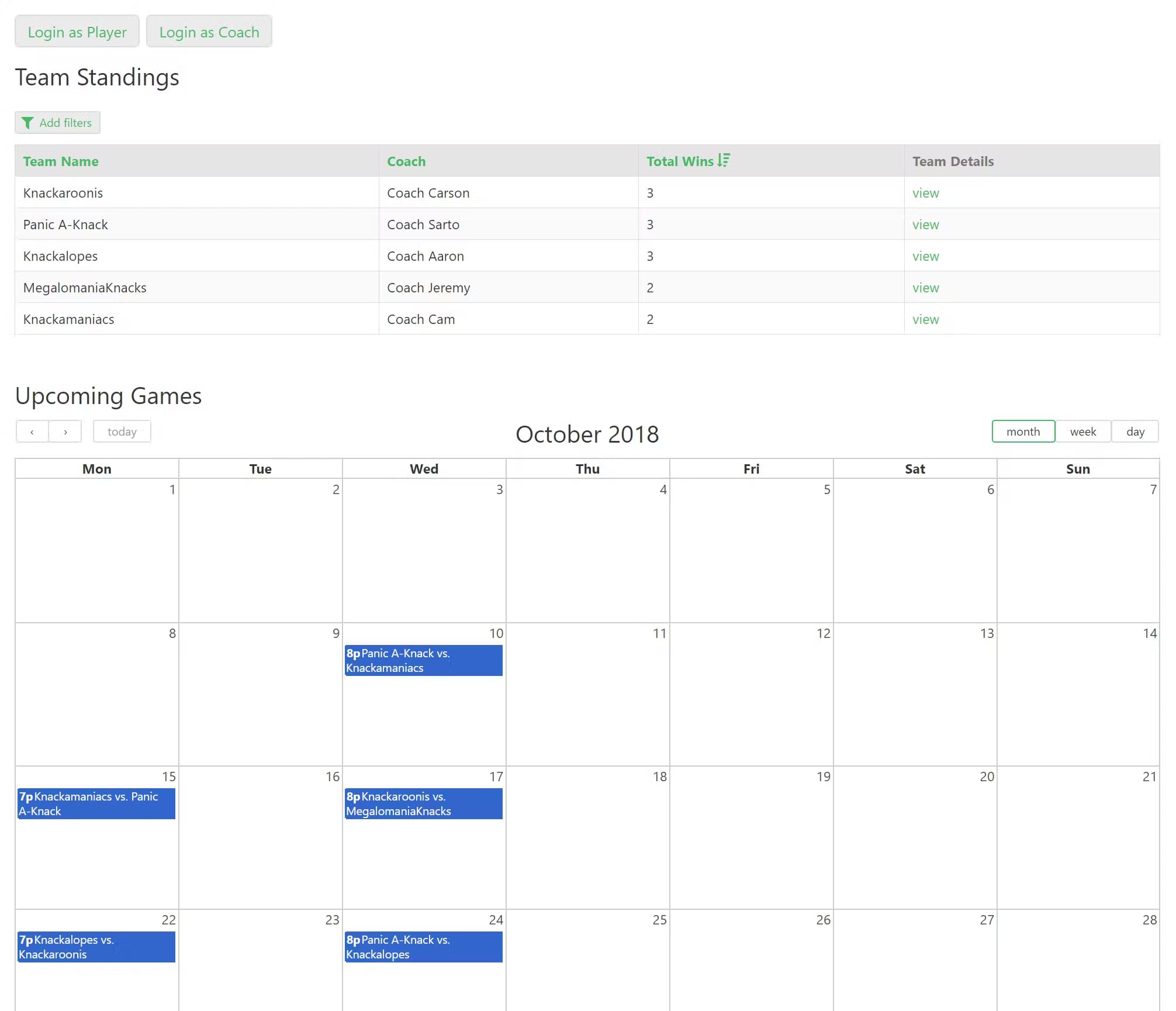View Knackaroonis team details
This screenshot has height=1011, width=1176.
[x=925, y=193]
